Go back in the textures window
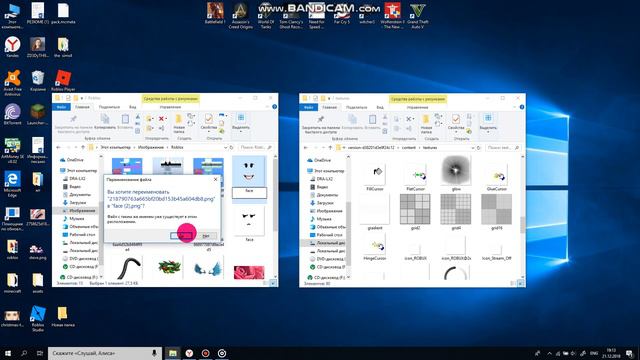 point(306,148)
